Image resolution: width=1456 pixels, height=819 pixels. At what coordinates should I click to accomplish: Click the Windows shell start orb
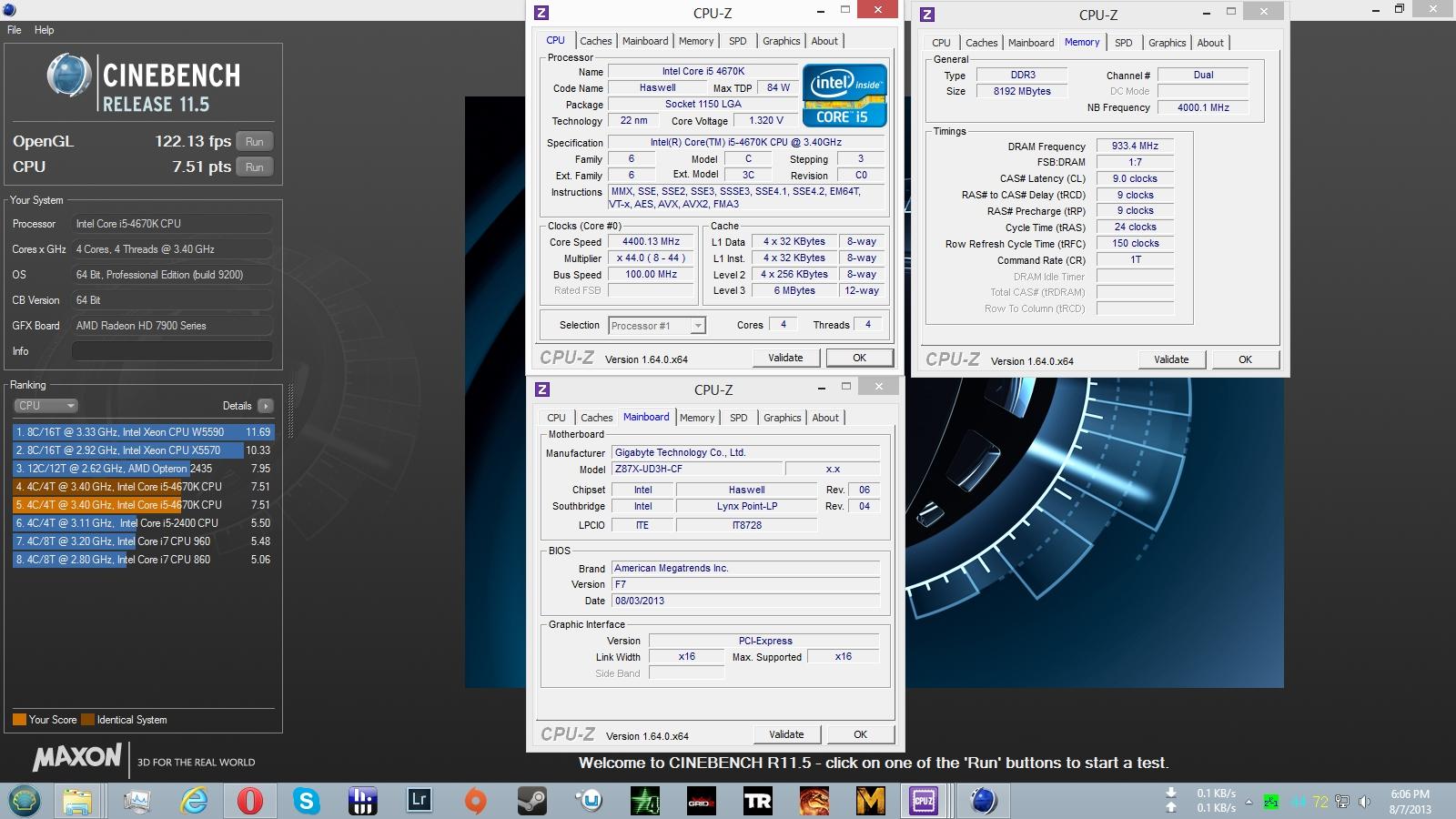tap(24, 801)
